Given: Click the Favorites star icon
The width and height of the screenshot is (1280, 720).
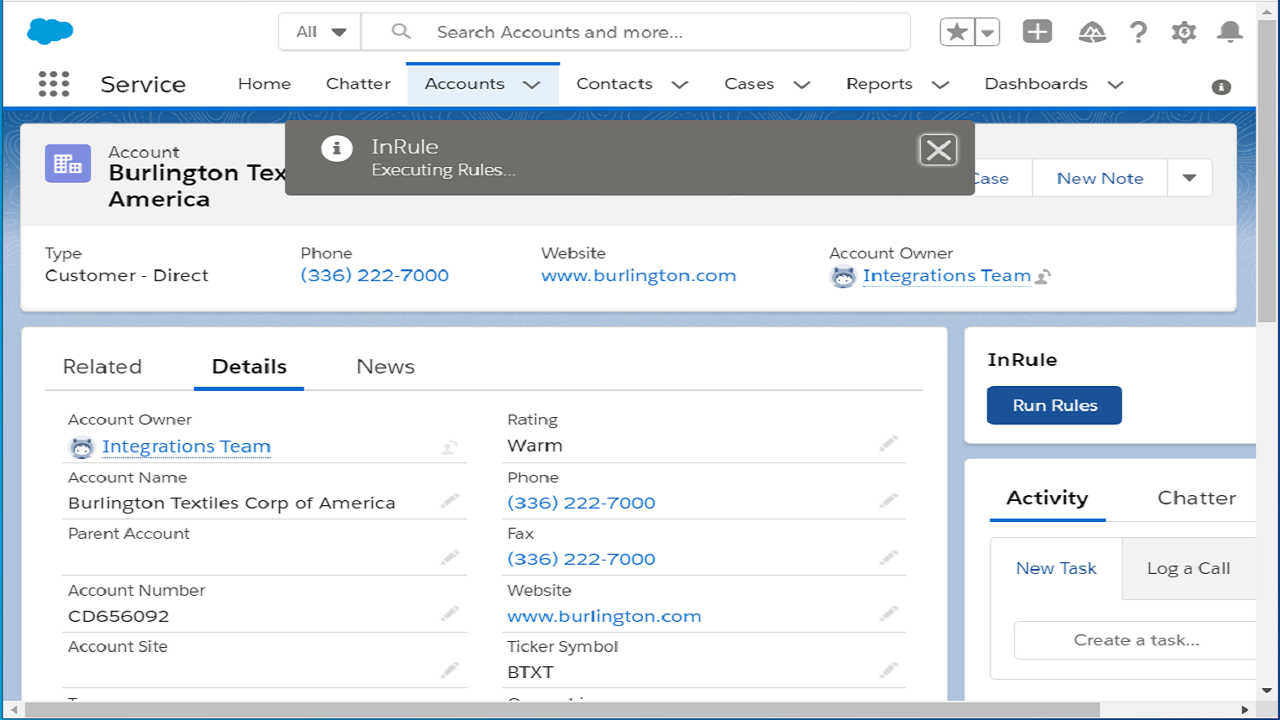Looking at the screenshot, I should pyautogui.click(x=957, y=32).
